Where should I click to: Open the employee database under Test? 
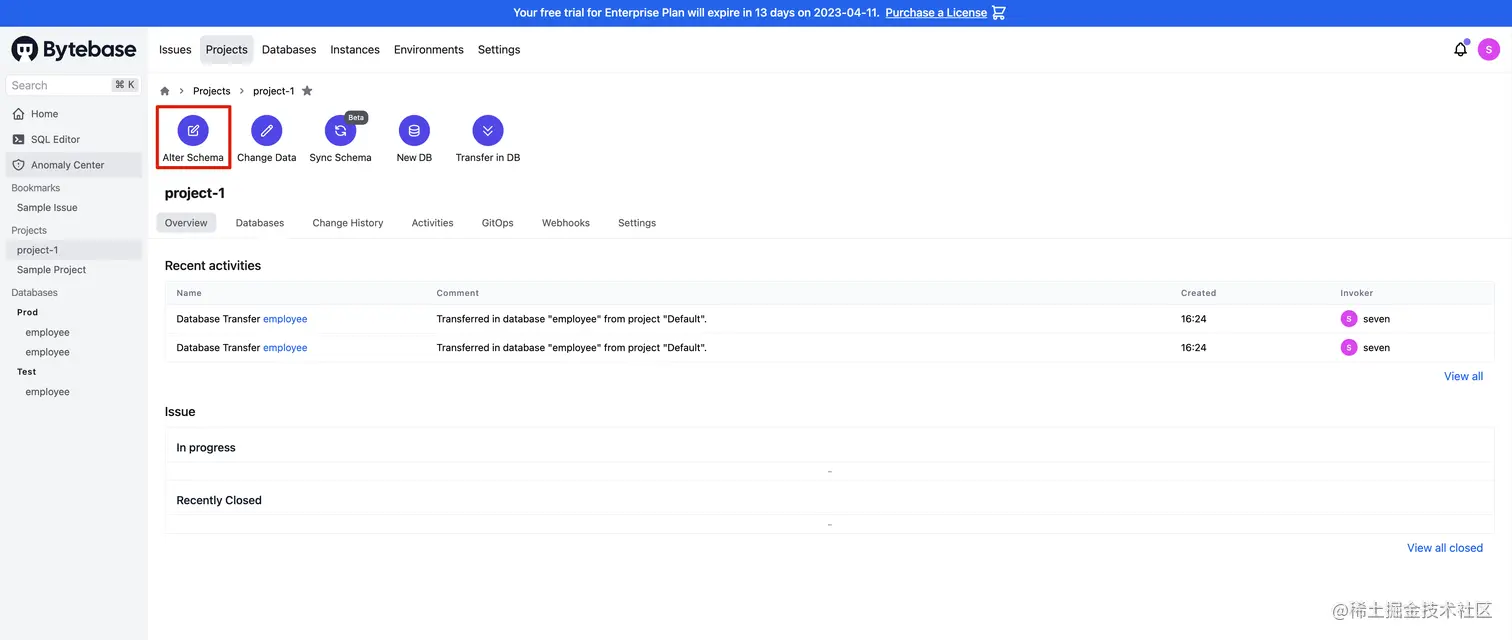[47, 391]
